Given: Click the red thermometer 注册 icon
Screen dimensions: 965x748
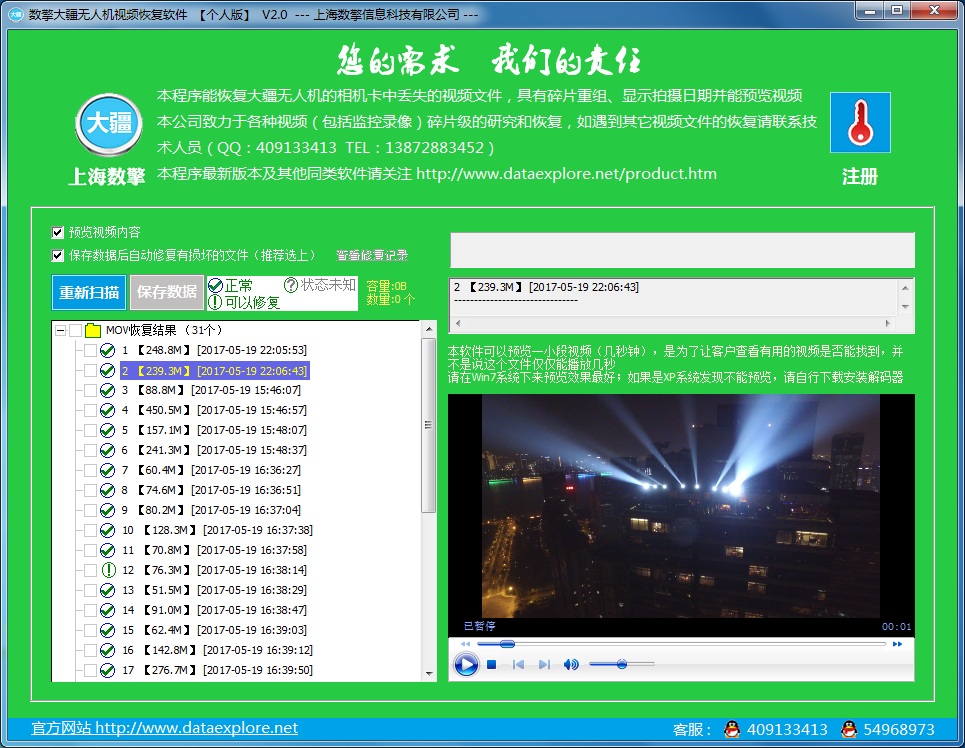Looking at the screenshot, I should [x=859, y=125].
